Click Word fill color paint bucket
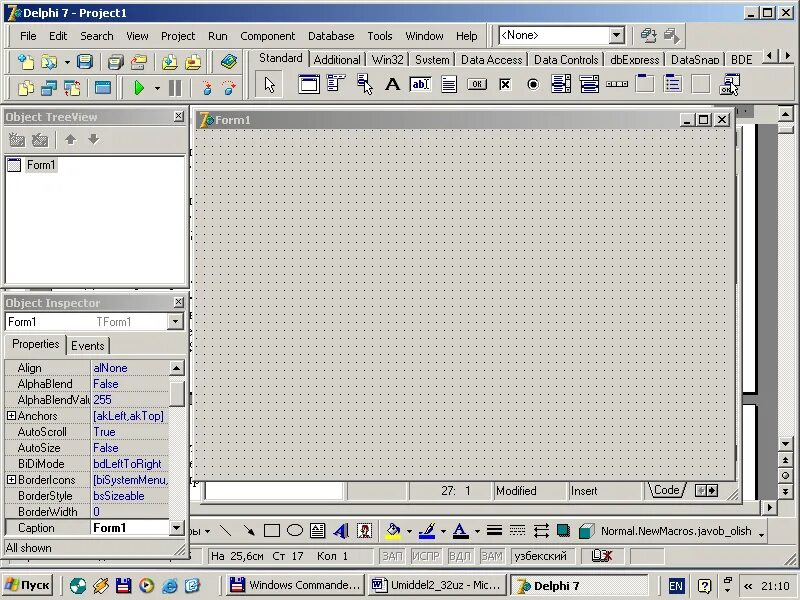 pos(393,531)
